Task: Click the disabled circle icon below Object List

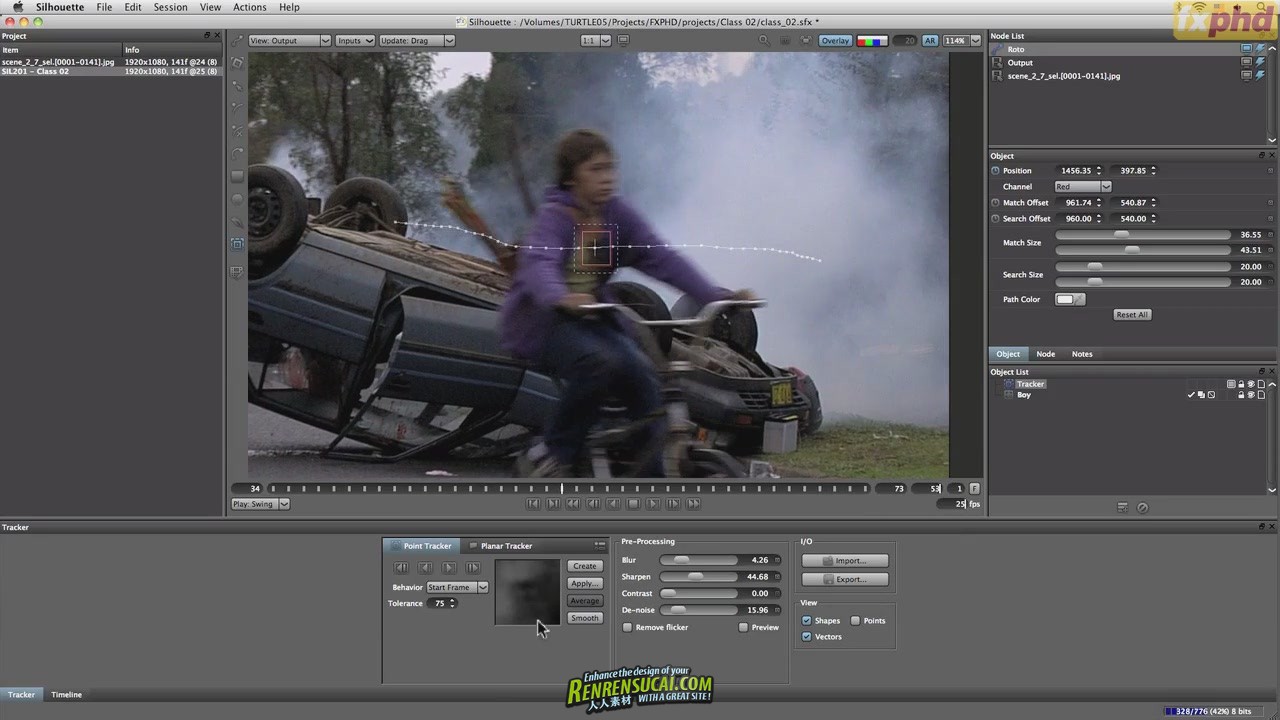Action: click(x=1143, y=508)
